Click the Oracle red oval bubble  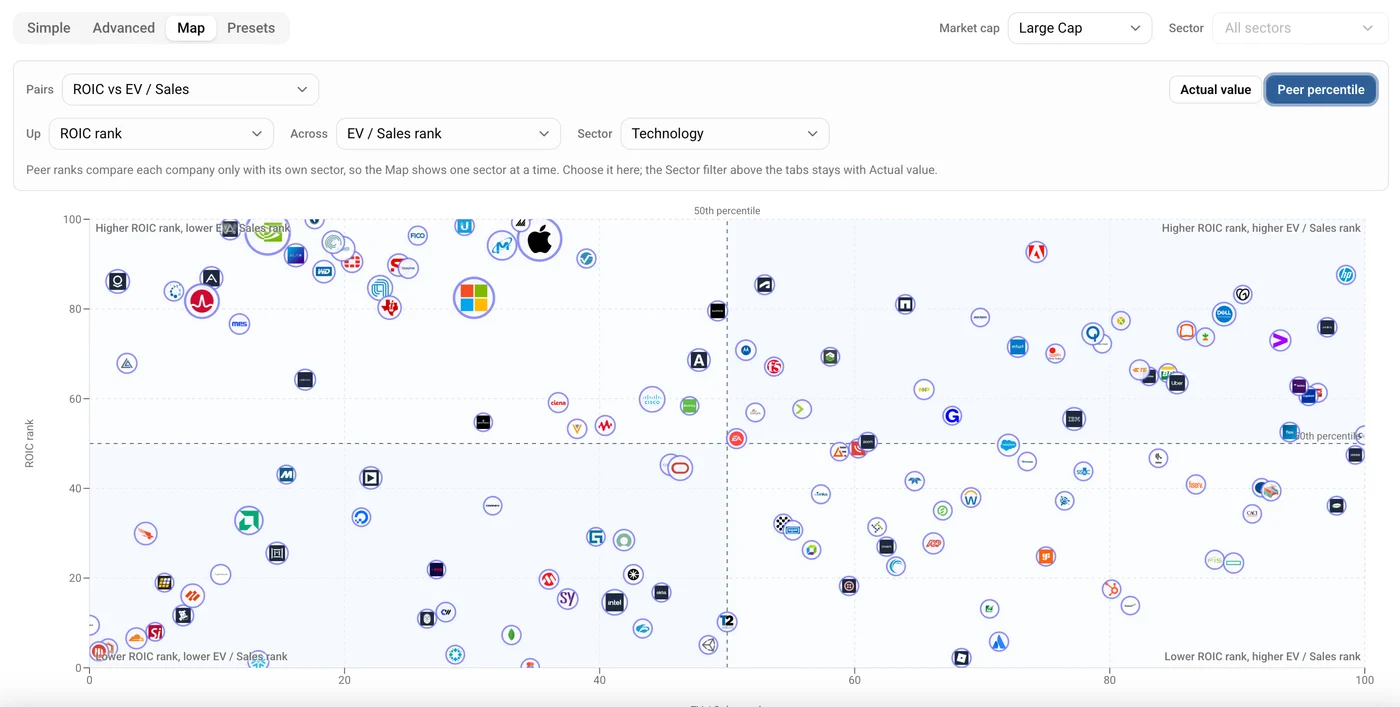[x=680, y=467]
